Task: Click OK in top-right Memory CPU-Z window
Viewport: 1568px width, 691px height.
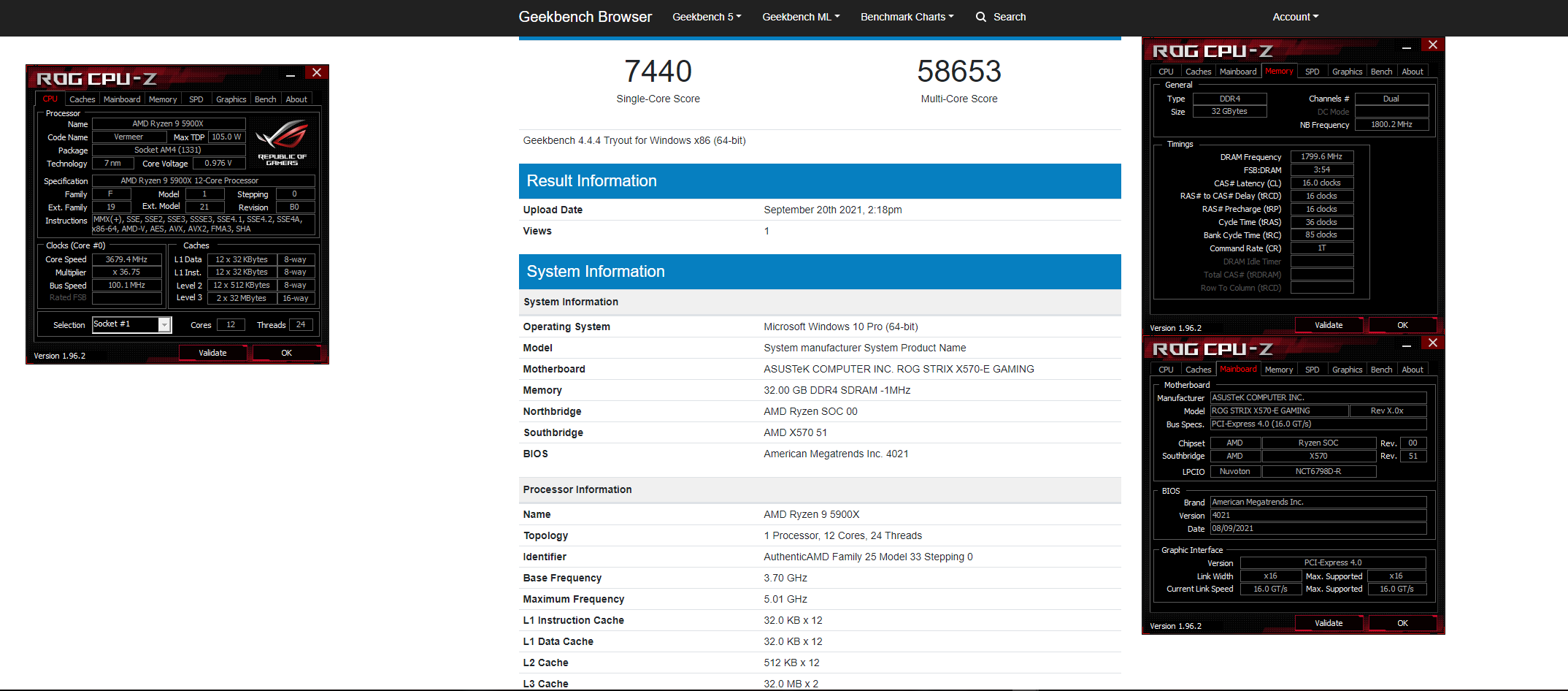Action: (1403, 325)
